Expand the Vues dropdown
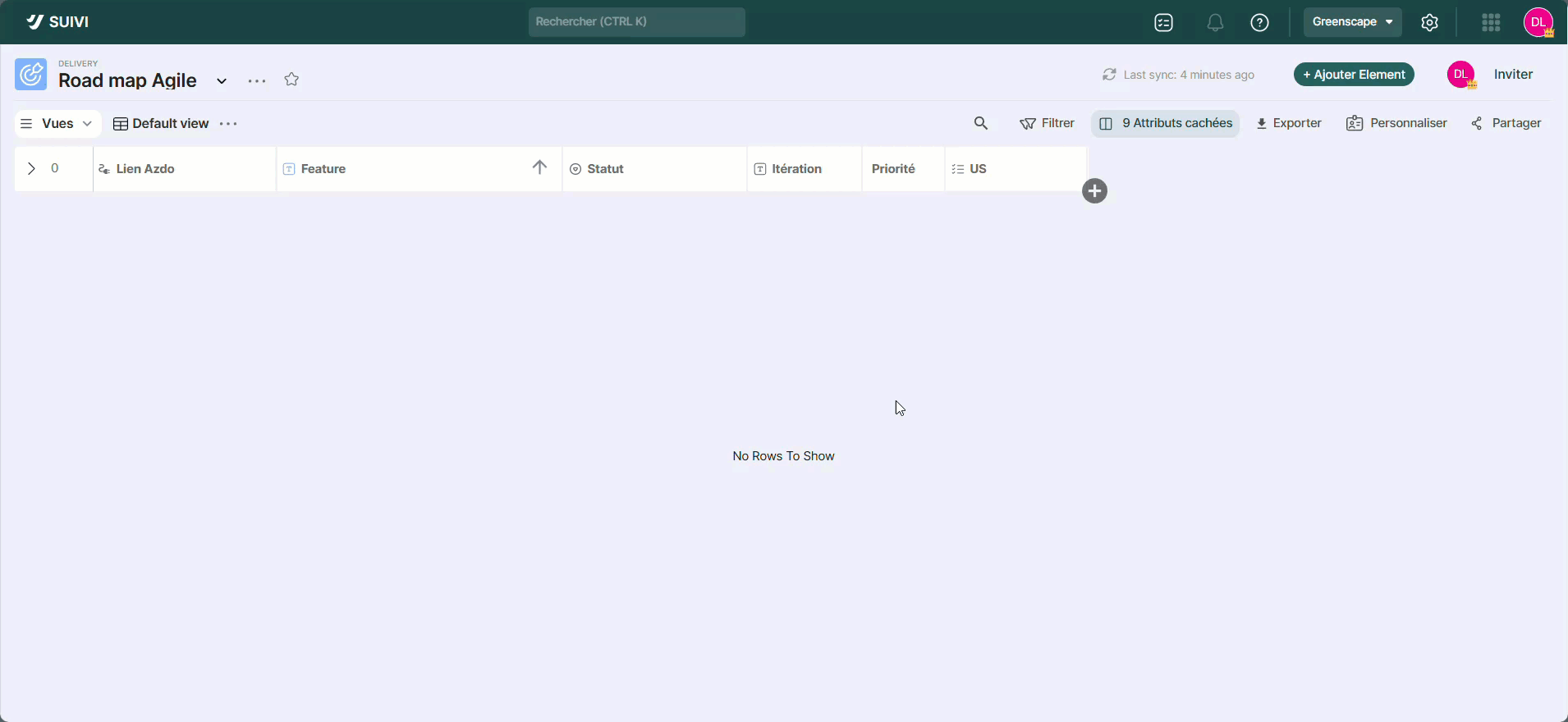The image size is (1568, 722). [57, 123]
